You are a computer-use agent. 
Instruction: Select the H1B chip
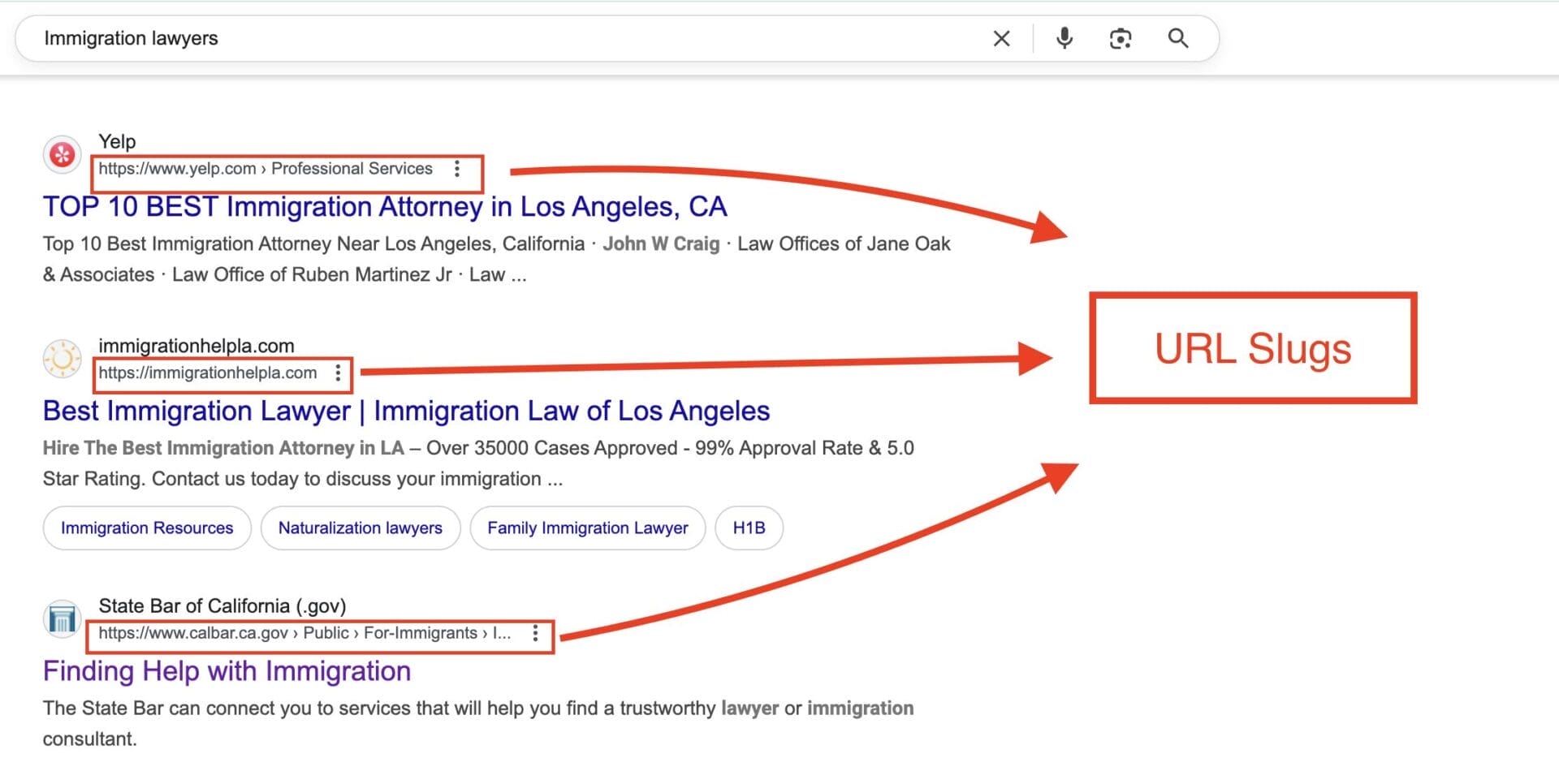coord(749,528)
